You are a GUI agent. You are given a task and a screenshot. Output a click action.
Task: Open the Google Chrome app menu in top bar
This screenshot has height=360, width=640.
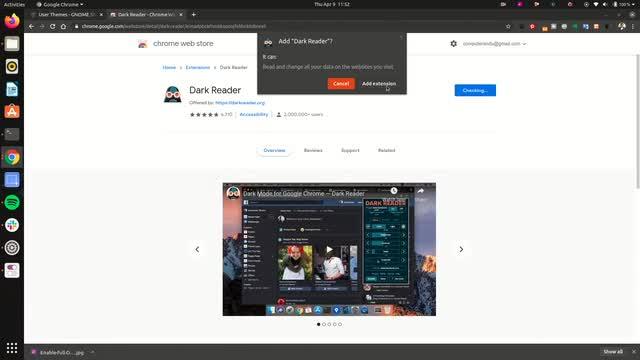pyautogui.click(x=60, y=4)
